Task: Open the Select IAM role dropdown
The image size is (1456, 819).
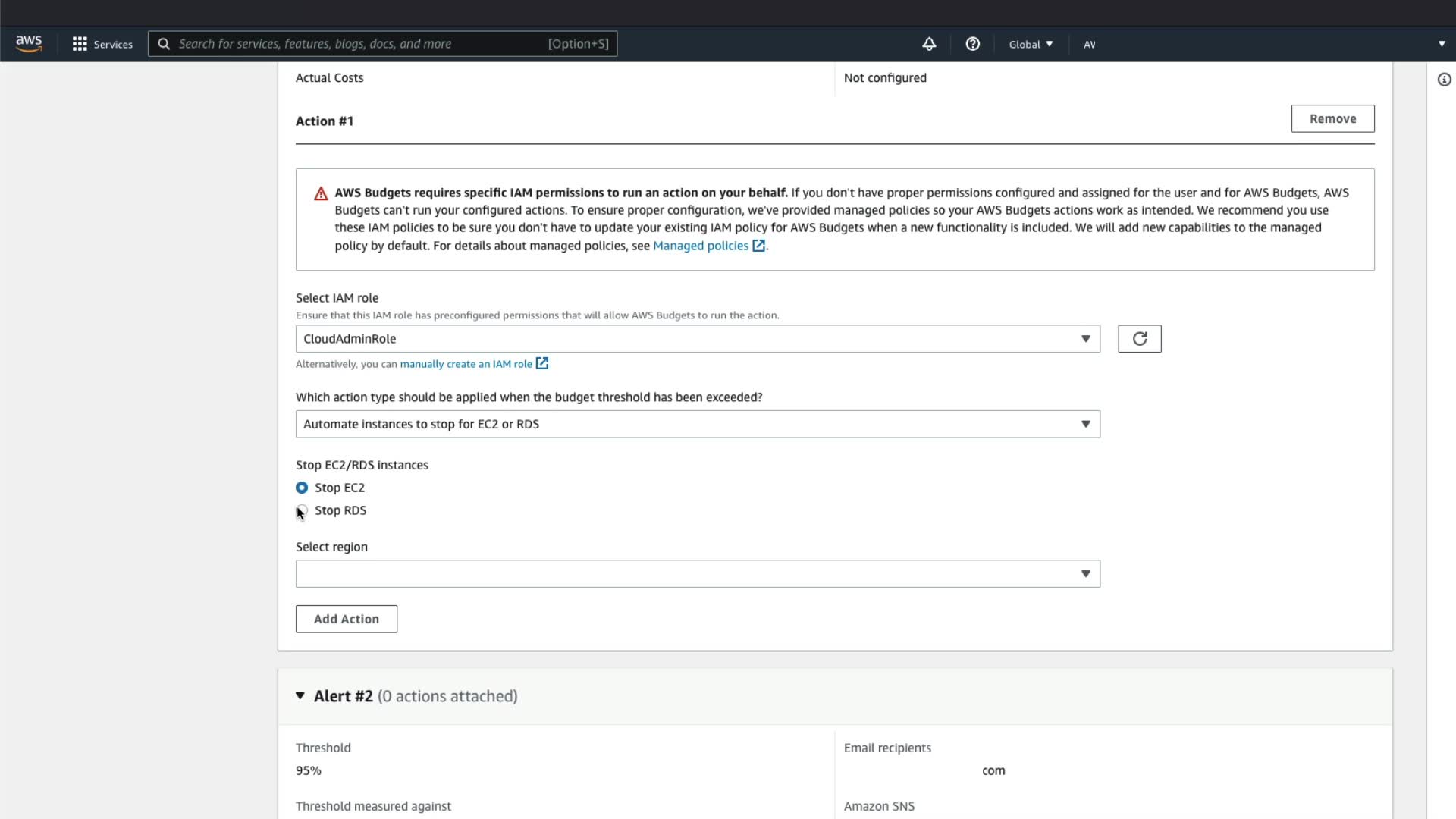Action: (x=698, y=339)
